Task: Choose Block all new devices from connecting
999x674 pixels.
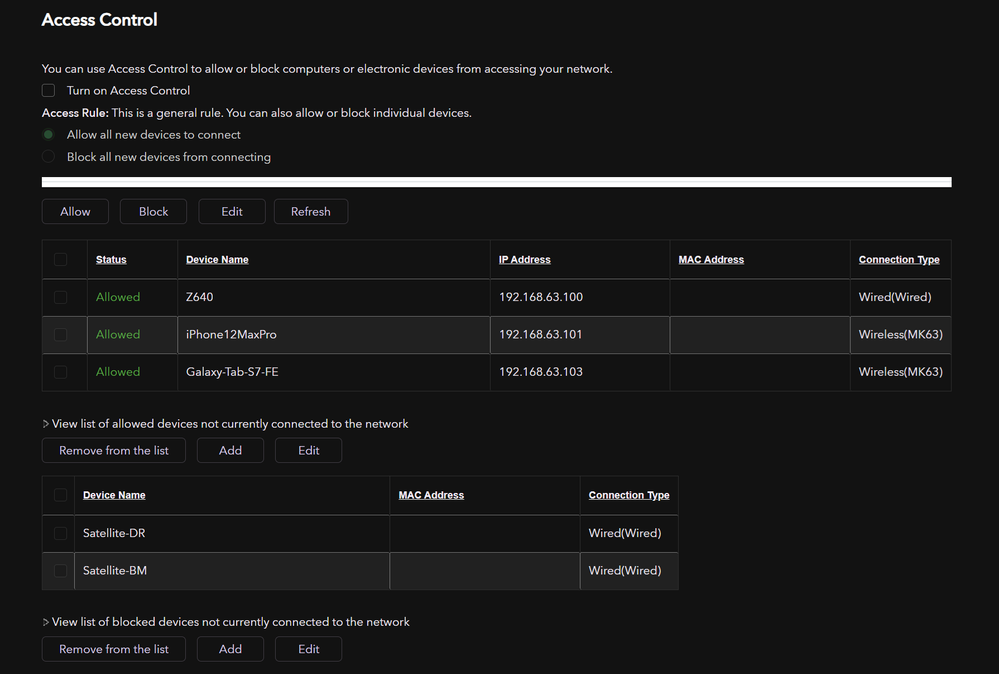Action: coord(48,157)
